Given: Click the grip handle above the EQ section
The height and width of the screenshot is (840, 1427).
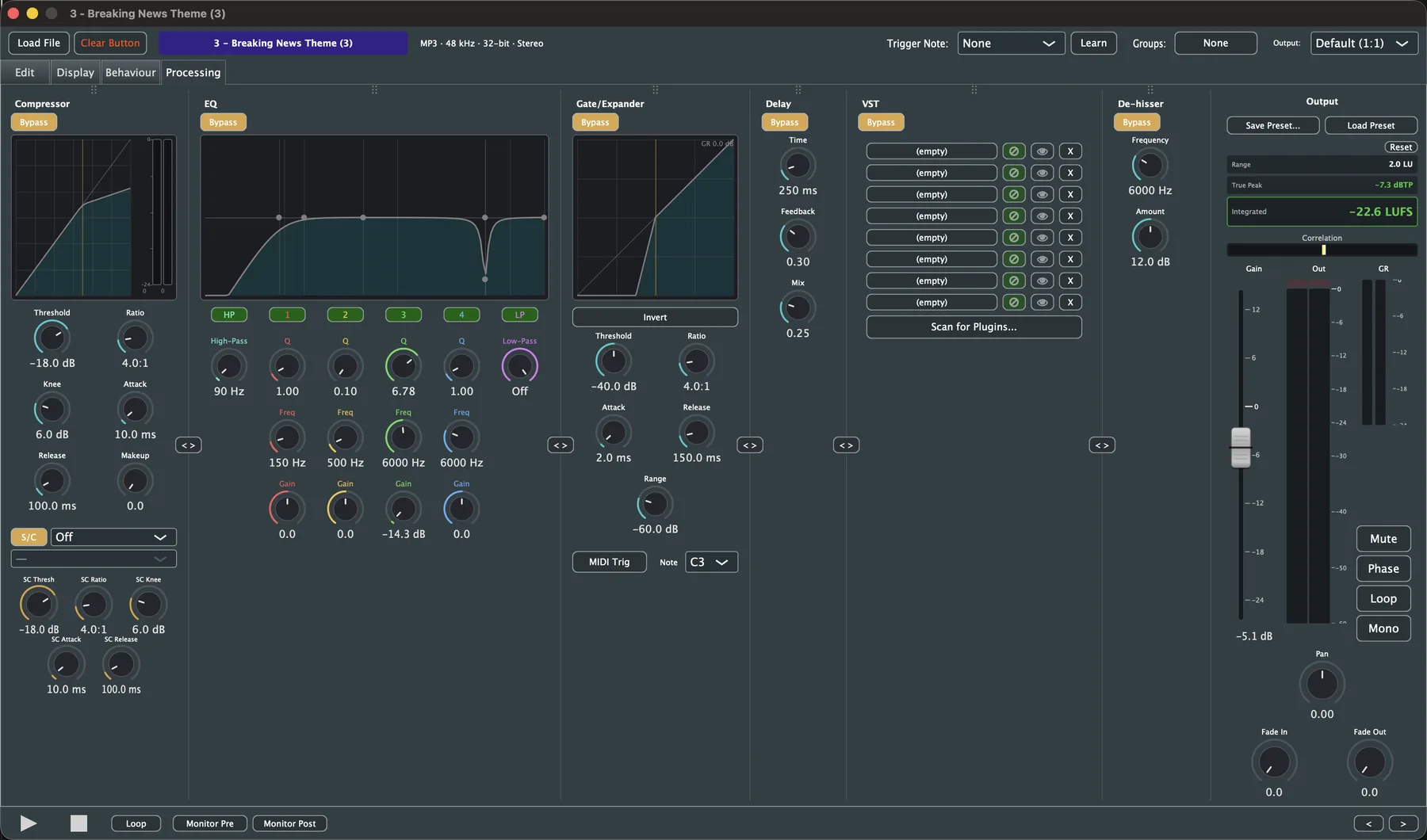Looking at the screenshot, I should [374, 90].
